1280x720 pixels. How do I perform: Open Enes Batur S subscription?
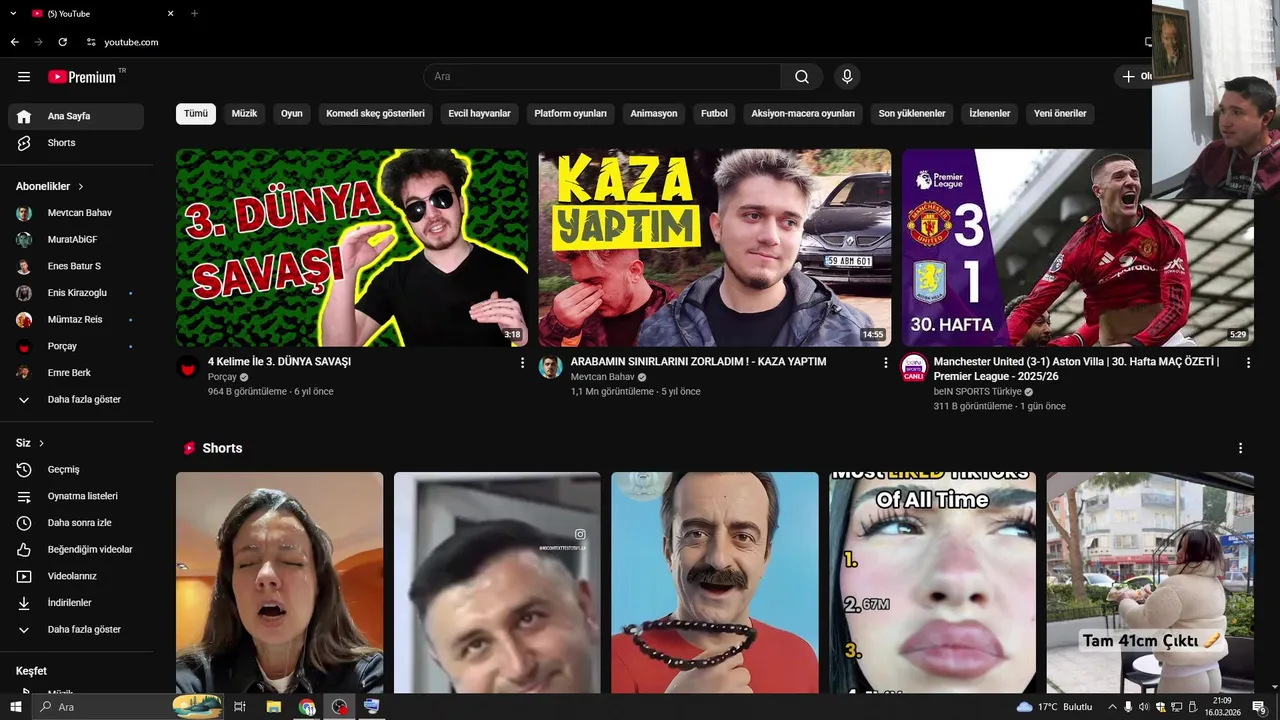[x=76, y=266]
